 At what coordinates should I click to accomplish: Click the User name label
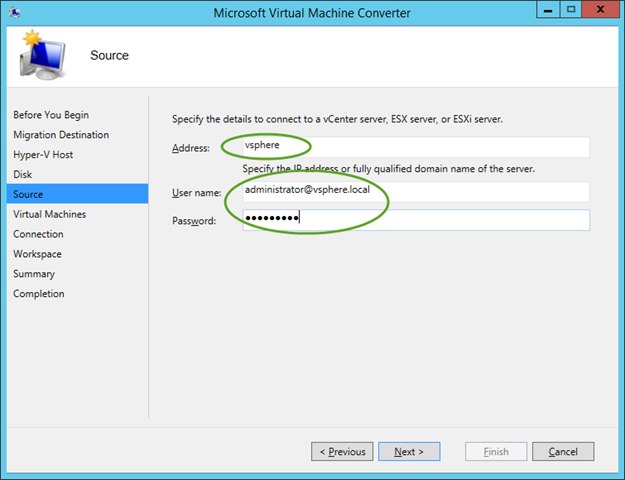(197, 193)
